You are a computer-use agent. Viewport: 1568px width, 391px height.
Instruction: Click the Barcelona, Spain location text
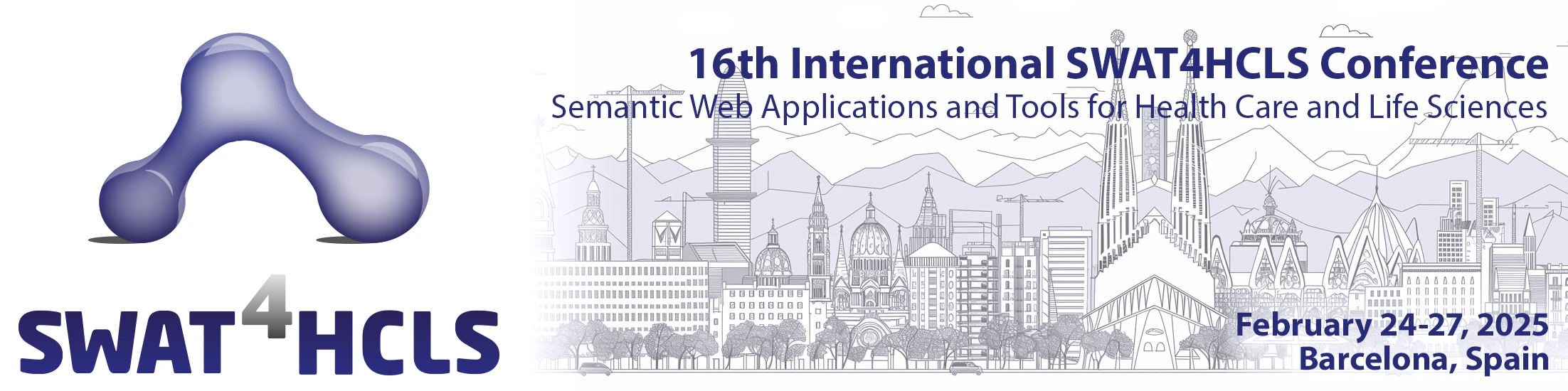pyautogui.click(x=1424, y=359)
